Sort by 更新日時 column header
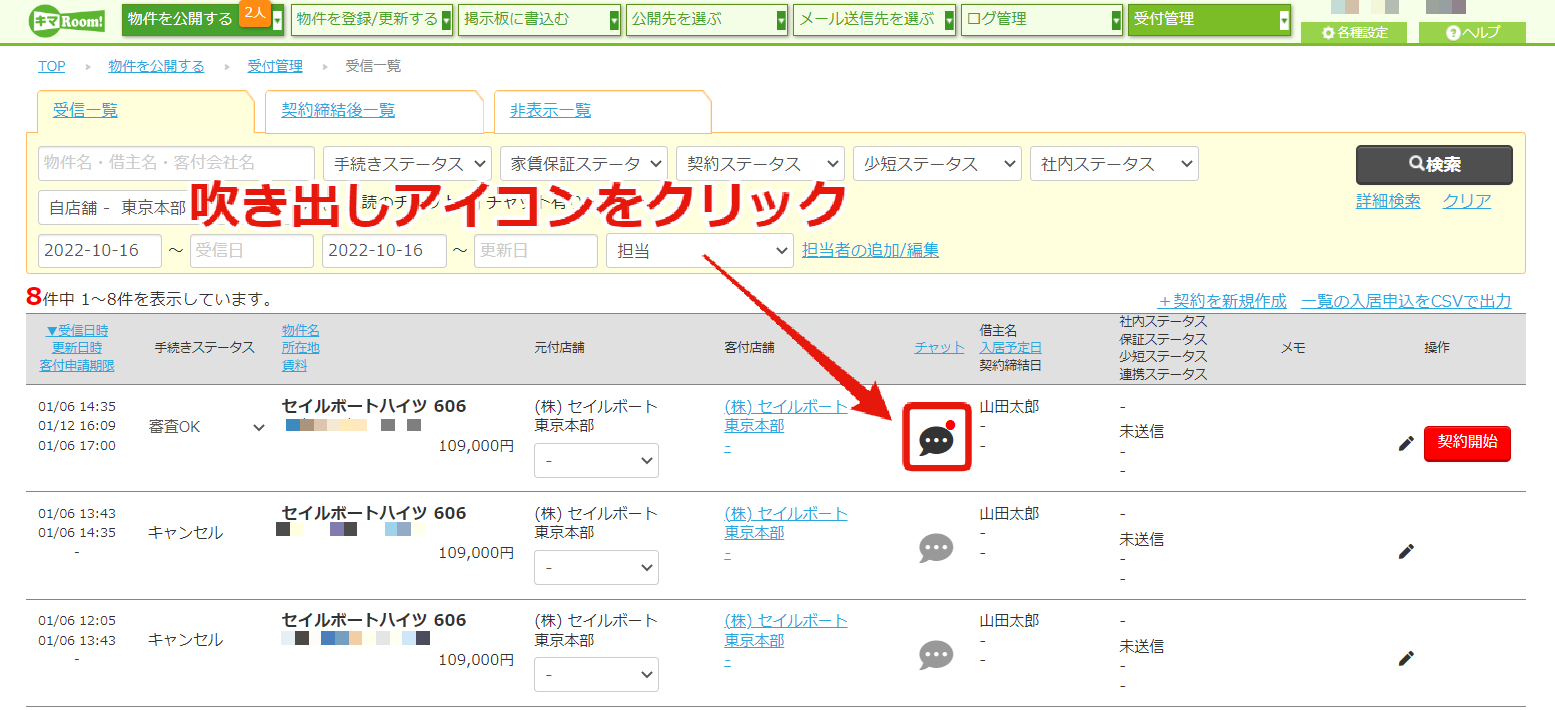Screen dimensions: 1555x710 click(x=77, y=348)
